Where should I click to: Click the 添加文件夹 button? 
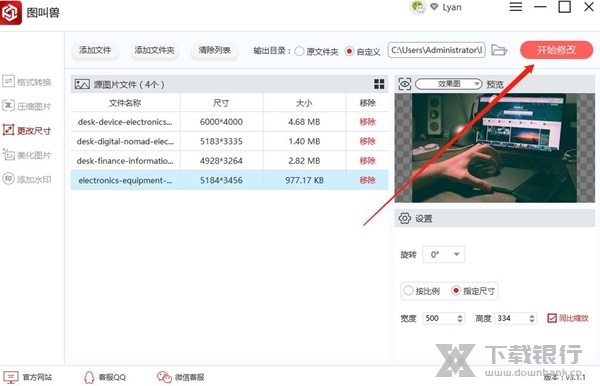tap(155, 50)
